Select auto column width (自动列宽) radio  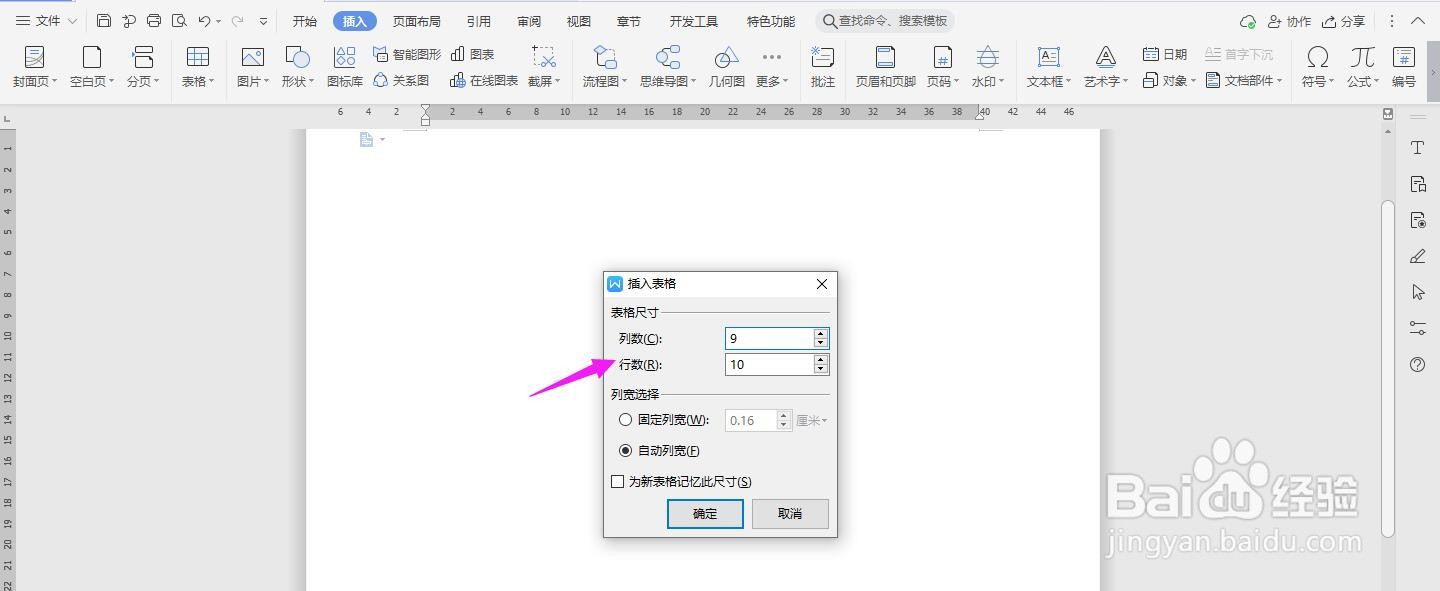pyautogui.click(x=625, y=451)
